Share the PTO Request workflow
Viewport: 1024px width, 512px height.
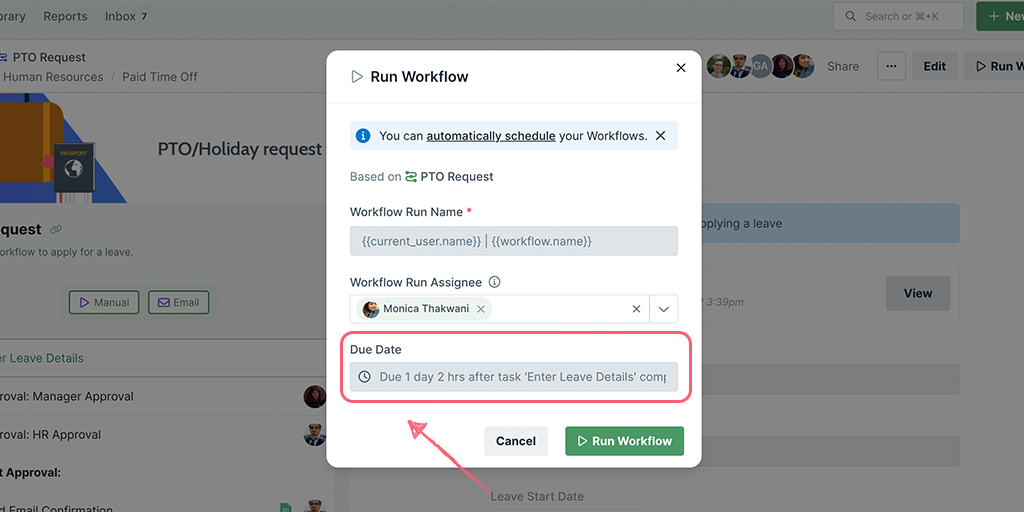coord(842,66)
